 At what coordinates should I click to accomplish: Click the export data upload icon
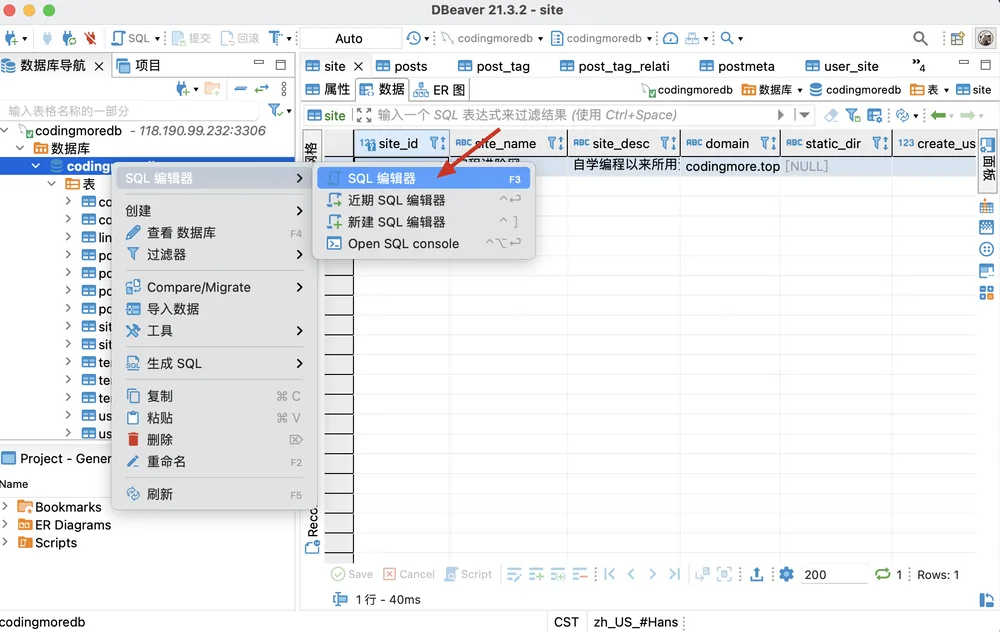tap(756, 574)
